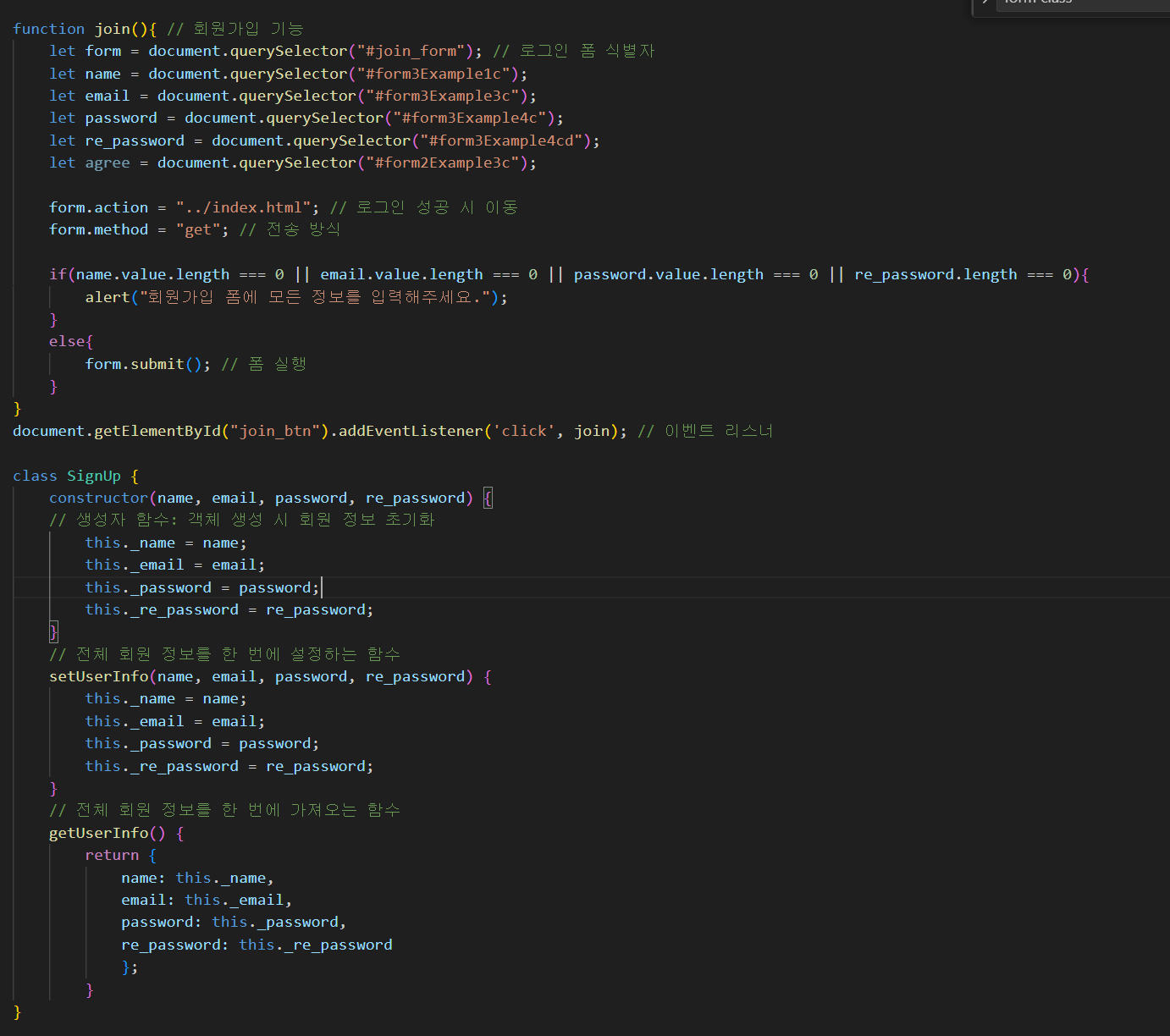Click 'this._password = password;' on the cursor line
The image size is (1170, 1036).
pos(202,587)
